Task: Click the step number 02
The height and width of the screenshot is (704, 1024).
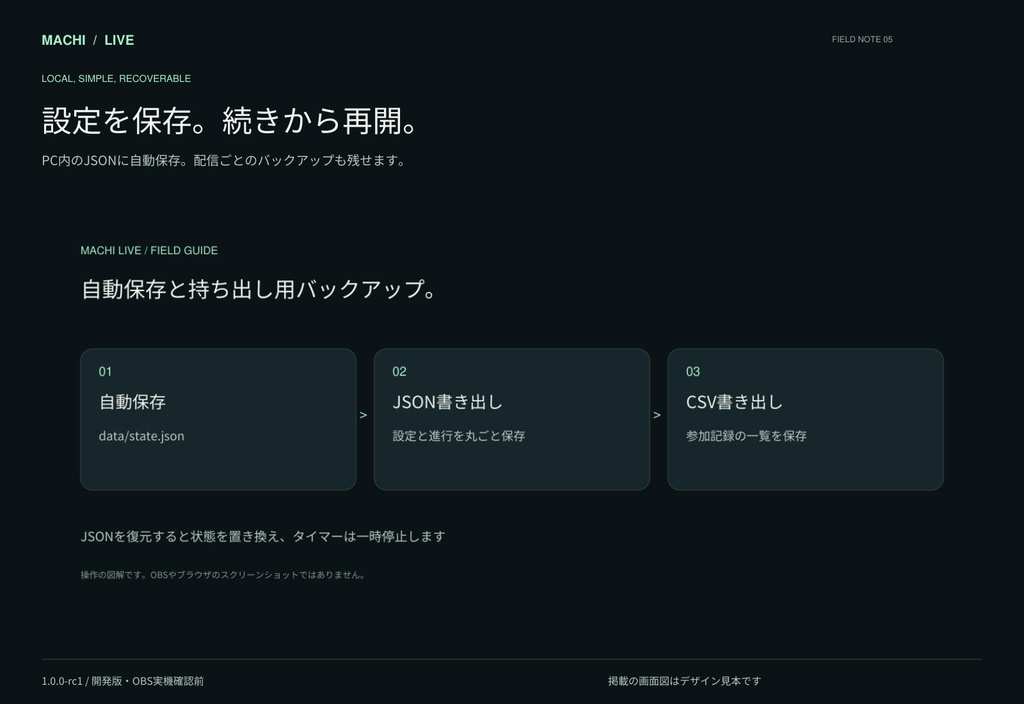Action: click(x=399, y=372)
